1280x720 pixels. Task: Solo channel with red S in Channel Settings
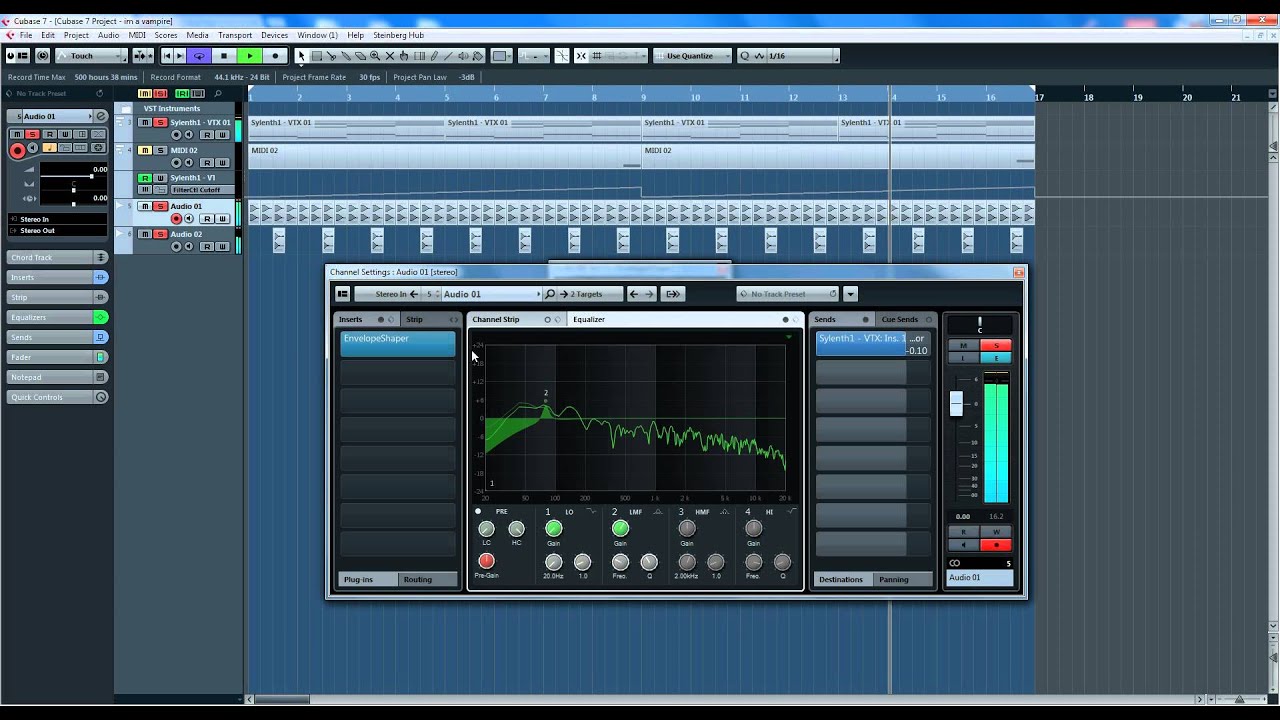click(996, 345)
